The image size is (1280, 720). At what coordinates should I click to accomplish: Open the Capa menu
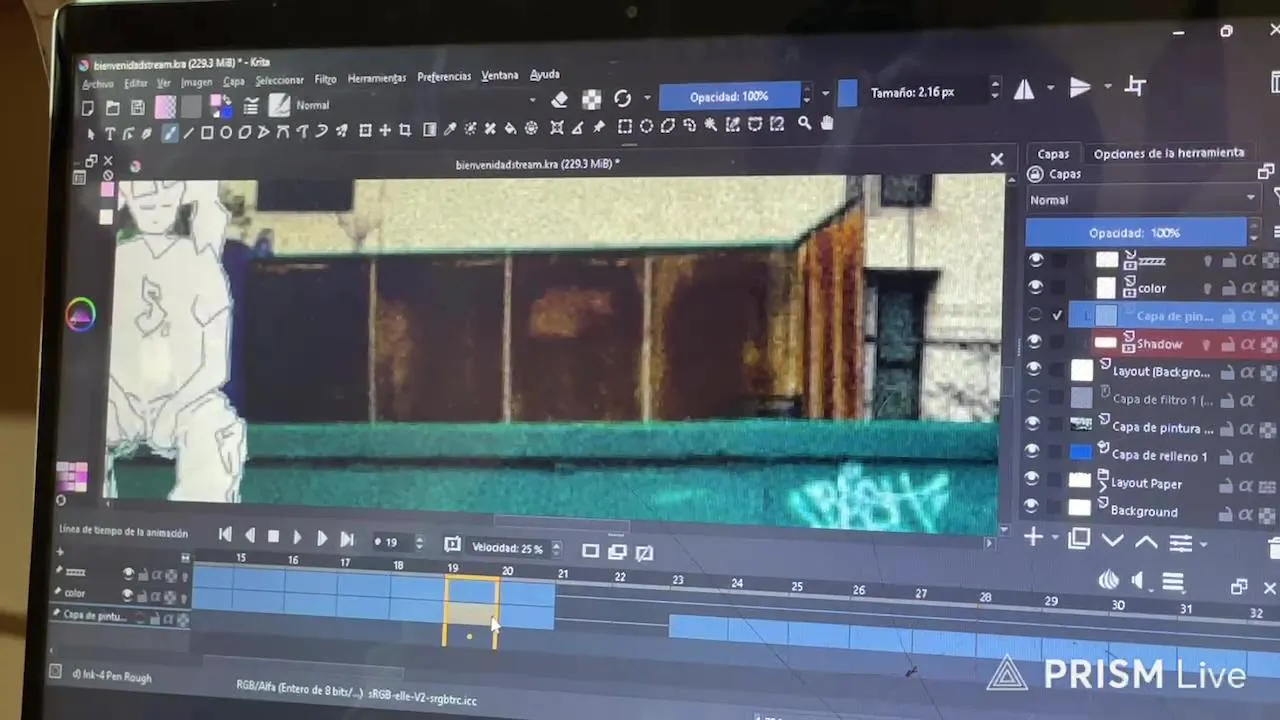pyautogui.click(x=233, y=82)
